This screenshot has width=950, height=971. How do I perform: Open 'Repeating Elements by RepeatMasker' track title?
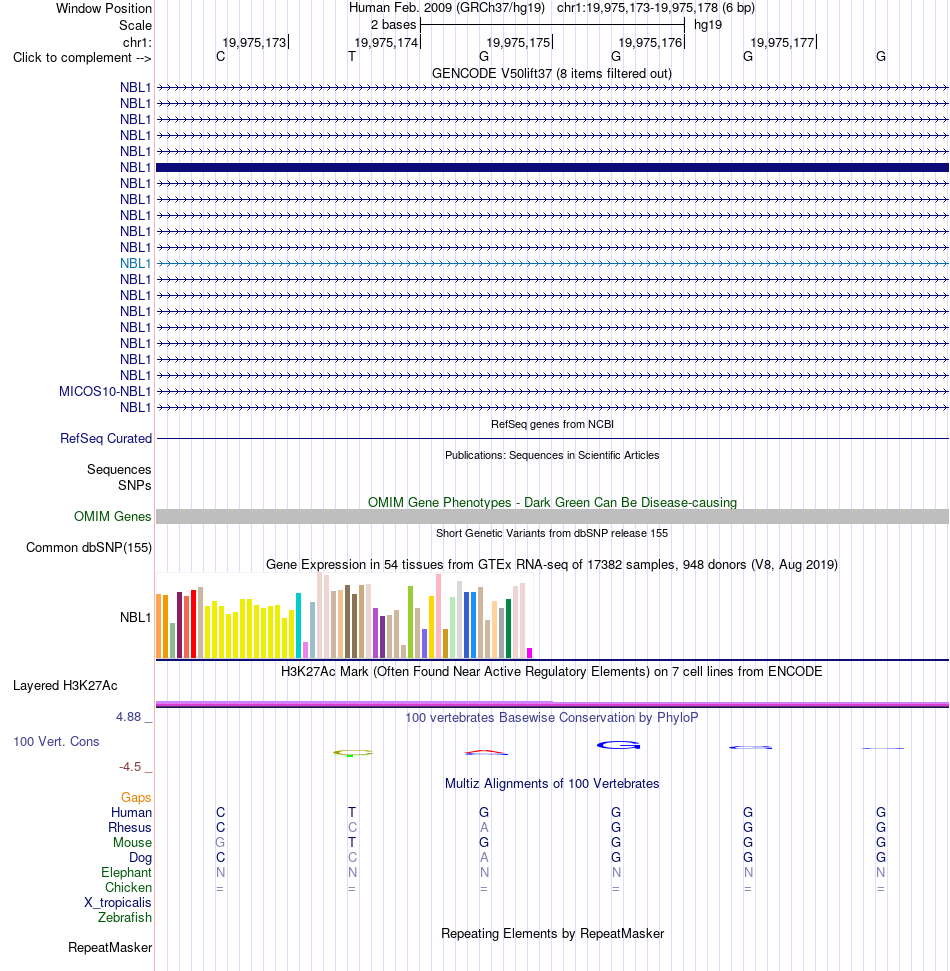552,933
